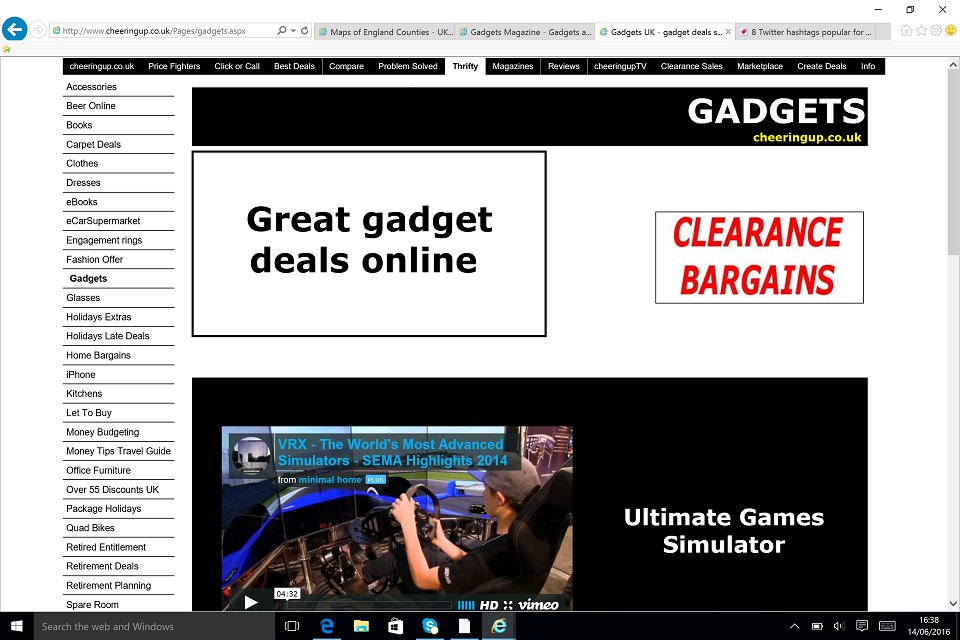Select Clearance Sales in the navigation menu
The height and width of the screenshot is (640, 960).
pos(691,66)
